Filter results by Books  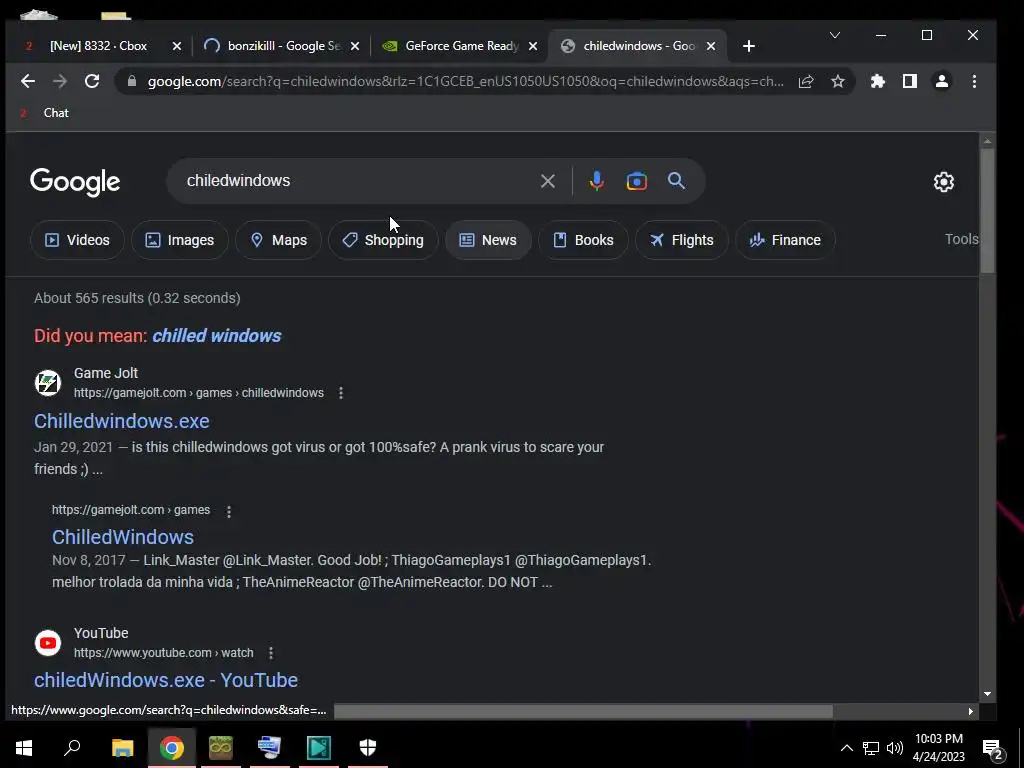pyautogui.click(x=583, y=240)
